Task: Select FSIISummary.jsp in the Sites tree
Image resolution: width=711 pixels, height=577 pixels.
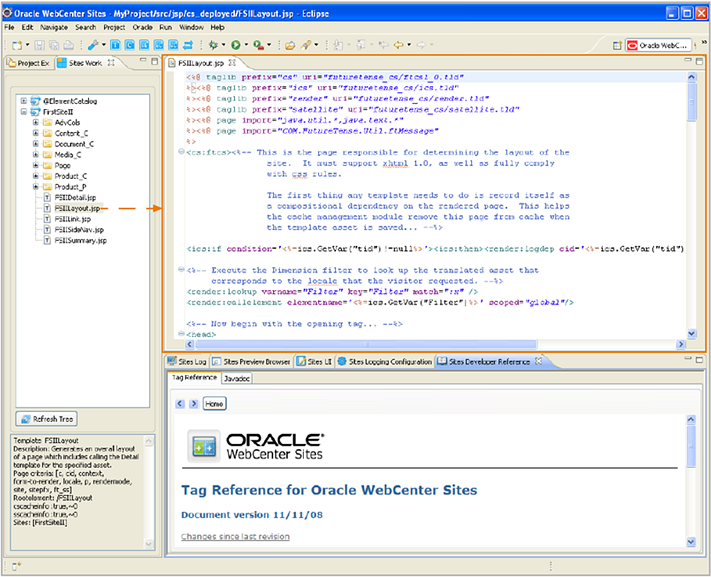Action: 79,241
